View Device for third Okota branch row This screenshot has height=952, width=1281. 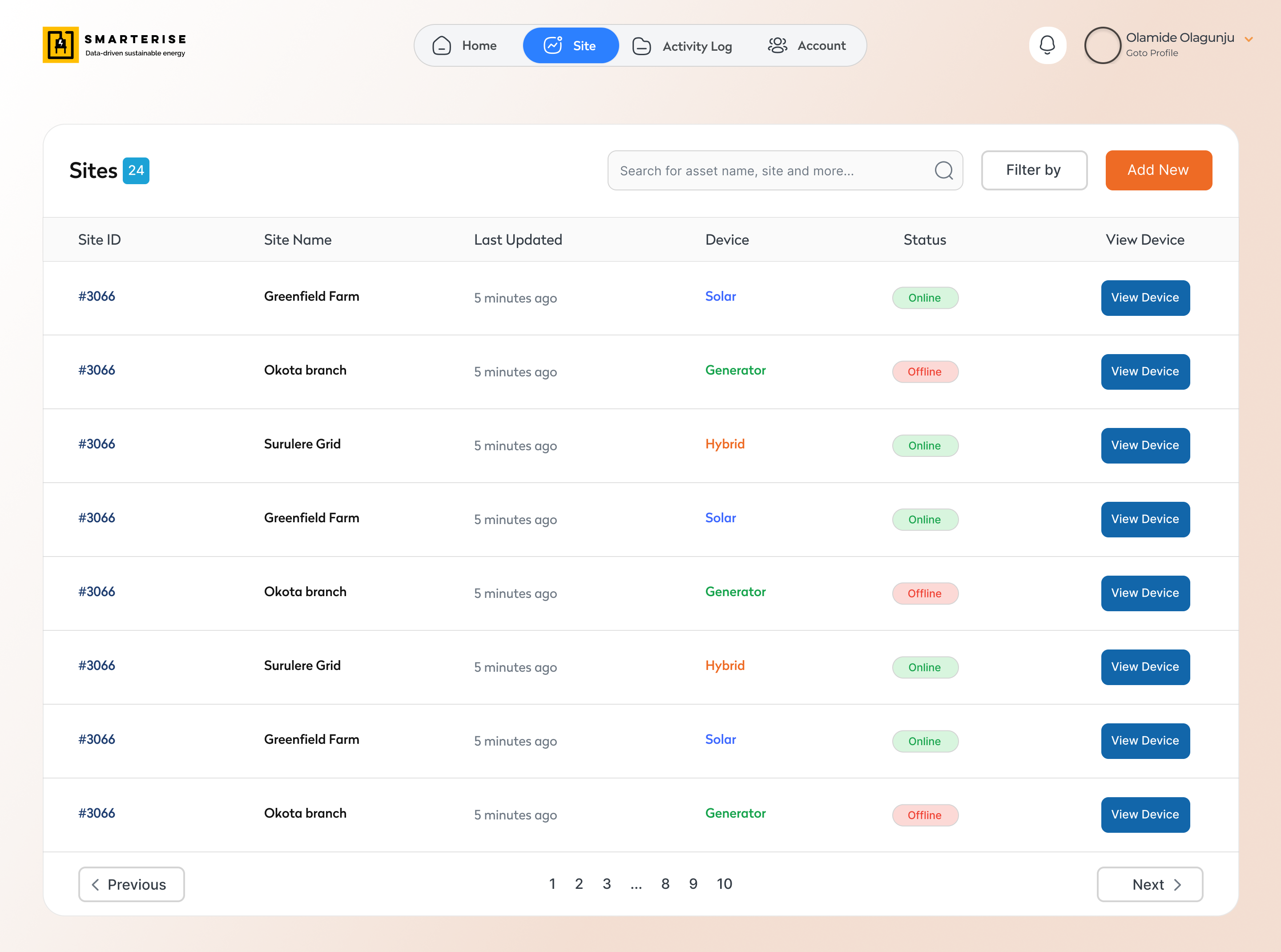(1145, 814)
